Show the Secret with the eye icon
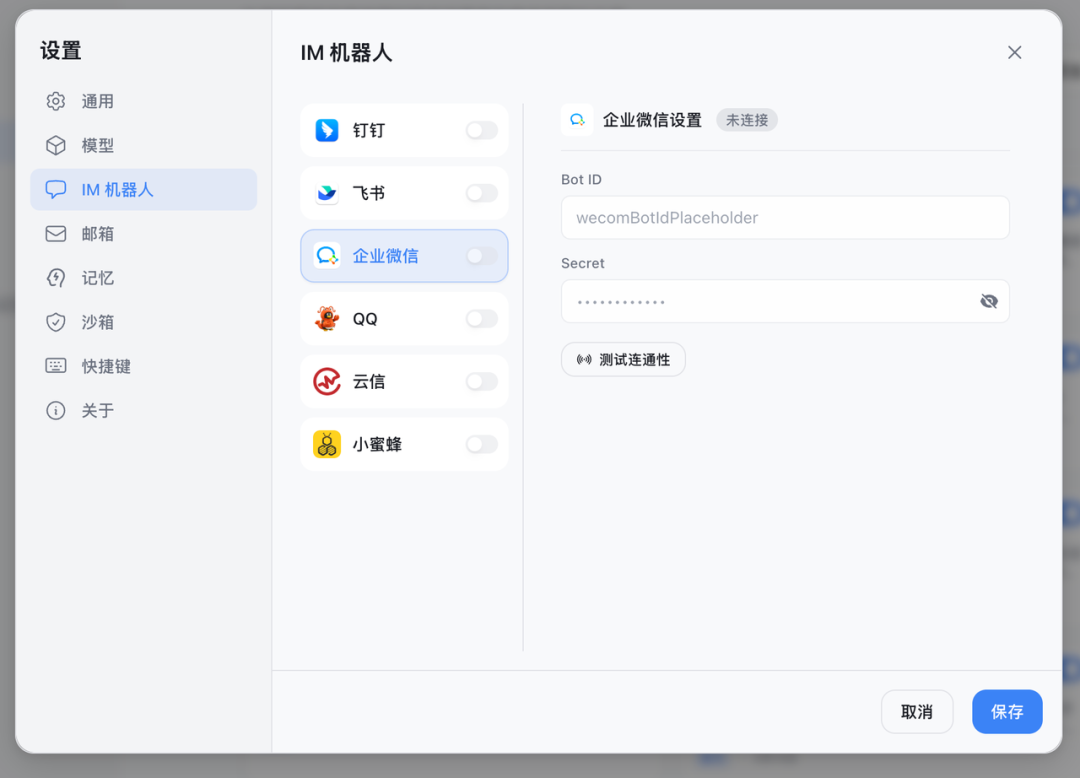 click(989, 301)
